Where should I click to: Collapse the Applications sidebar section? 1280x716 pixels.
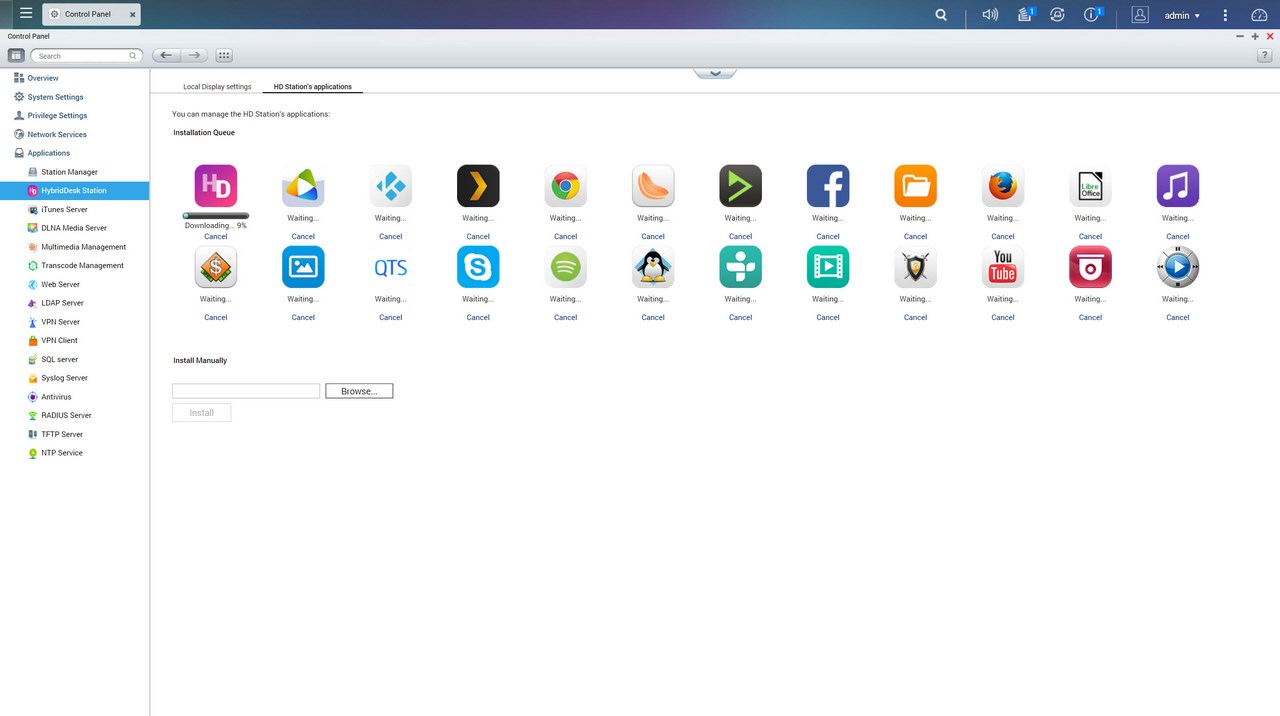[48, 153]
